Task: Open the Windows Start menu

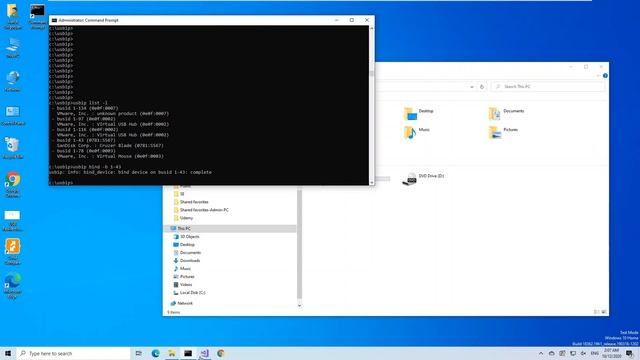Action: click(8, 353)
